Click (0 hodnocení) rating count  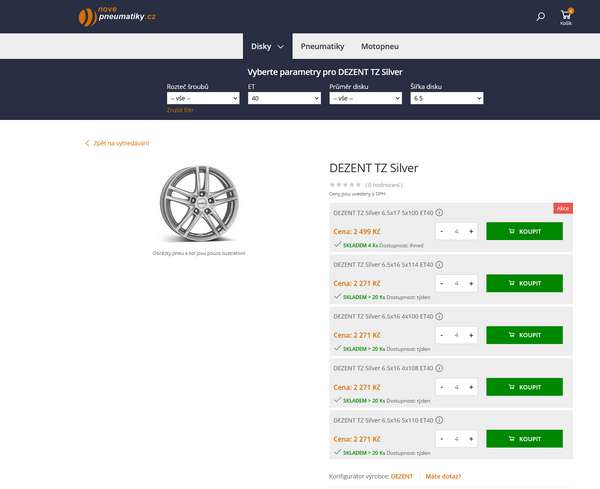(x=383, y=185)
